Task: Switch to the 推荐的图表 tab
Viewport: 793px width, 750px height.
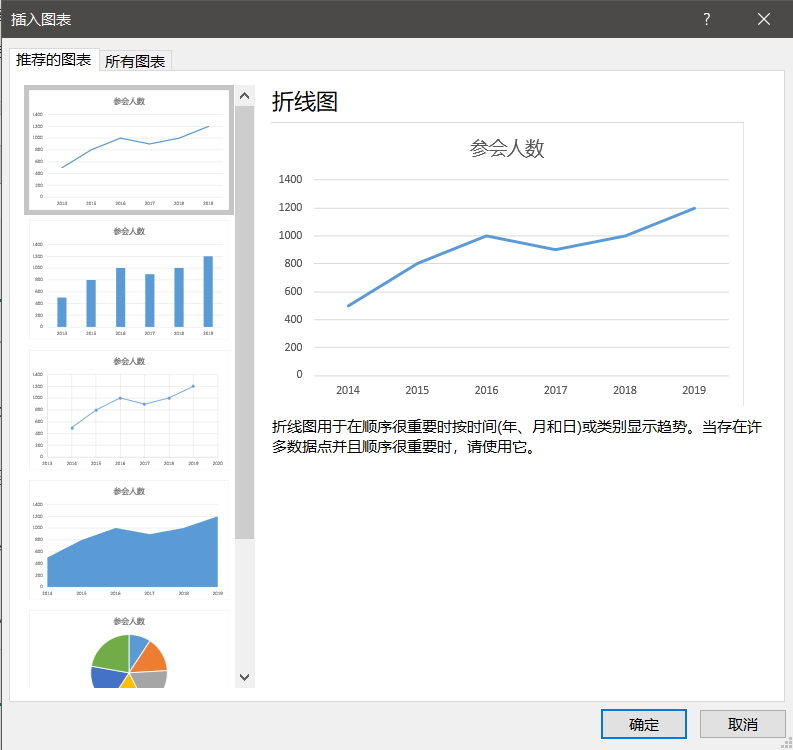Action: 54,60
